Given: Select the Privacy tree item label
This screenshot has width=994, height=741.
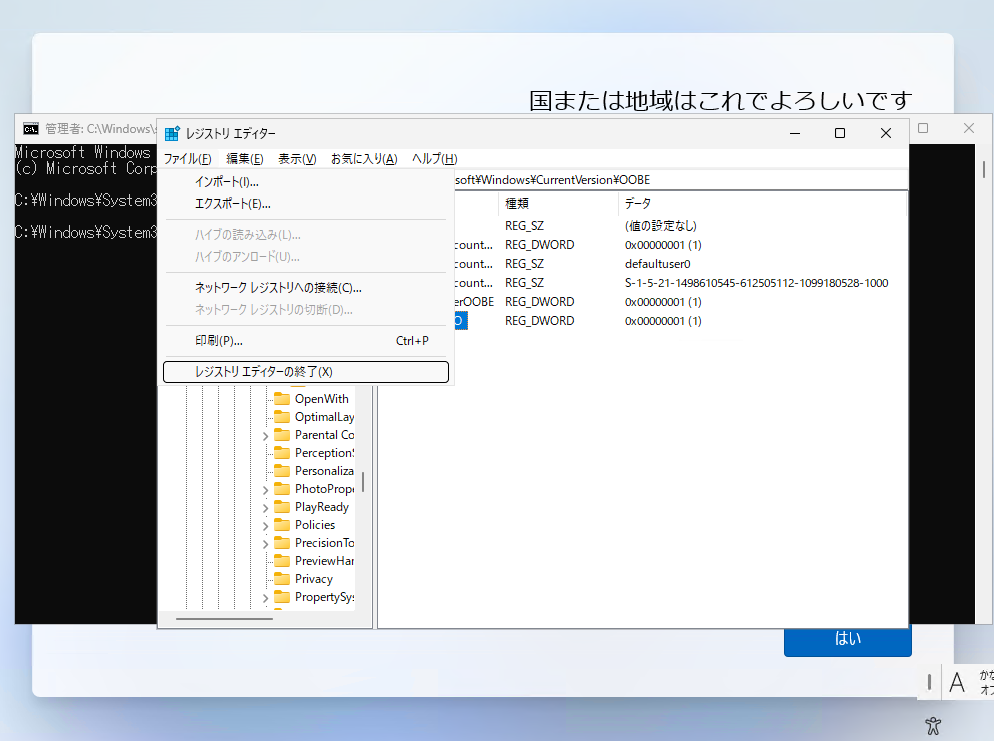Looking at the screenshot, I should click(313, 579).
